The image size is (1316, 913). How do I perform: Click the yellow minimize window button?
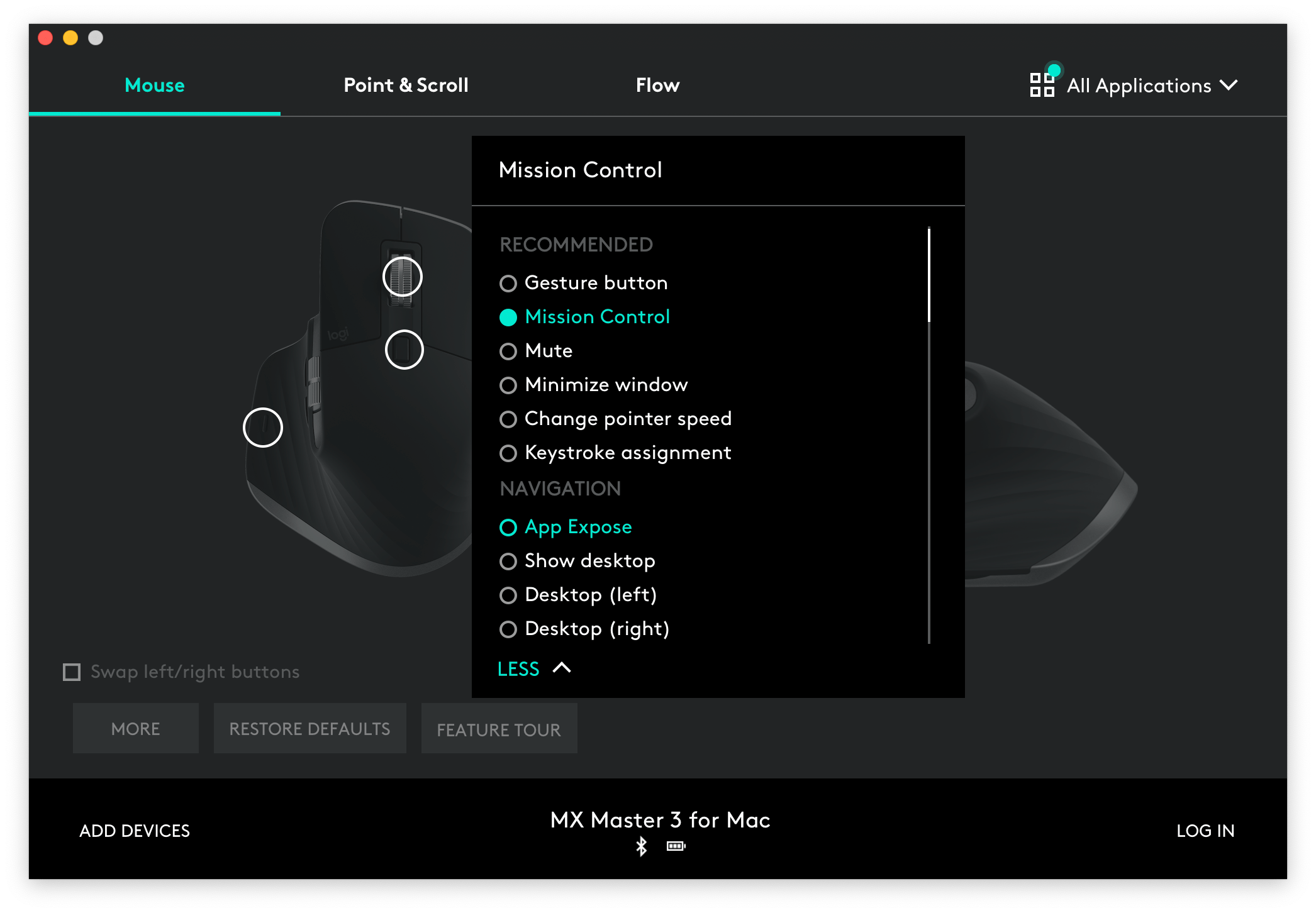coord(70,38)
